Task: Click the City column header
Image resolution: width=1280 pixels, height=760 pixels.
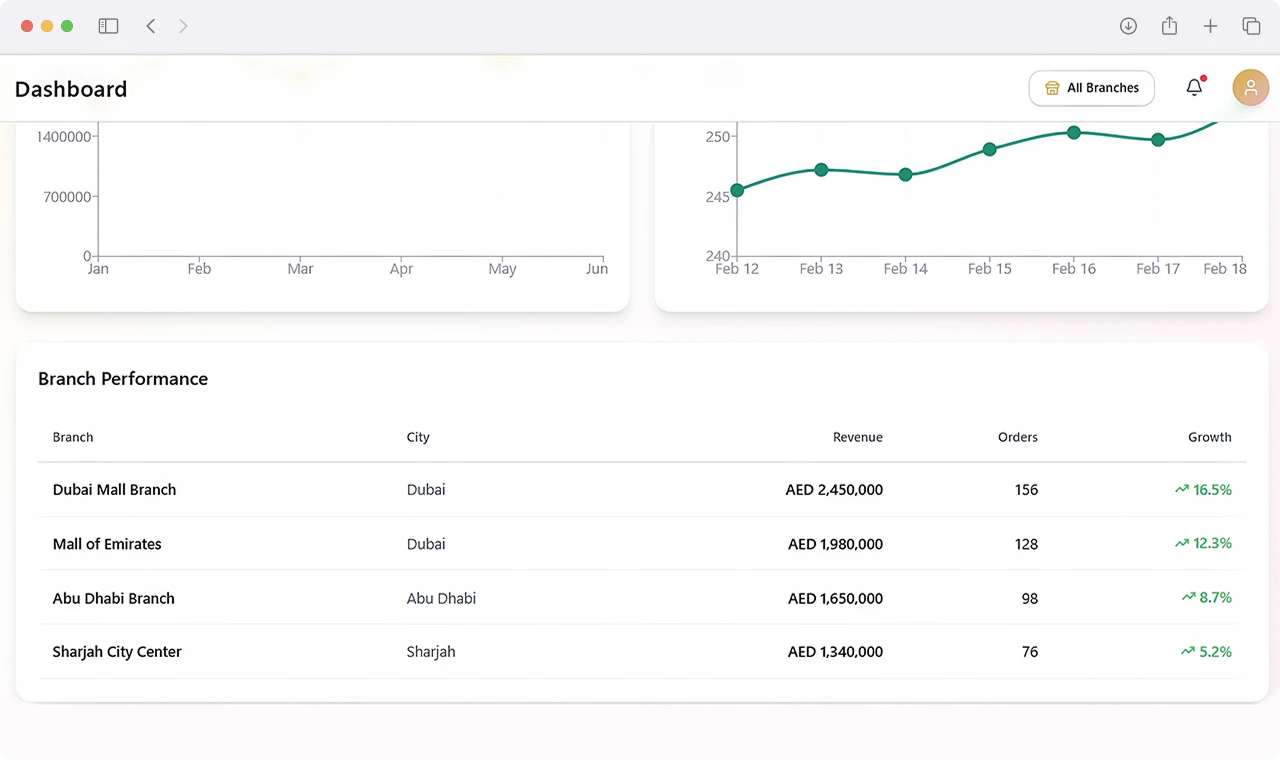Action: (418, 437)
